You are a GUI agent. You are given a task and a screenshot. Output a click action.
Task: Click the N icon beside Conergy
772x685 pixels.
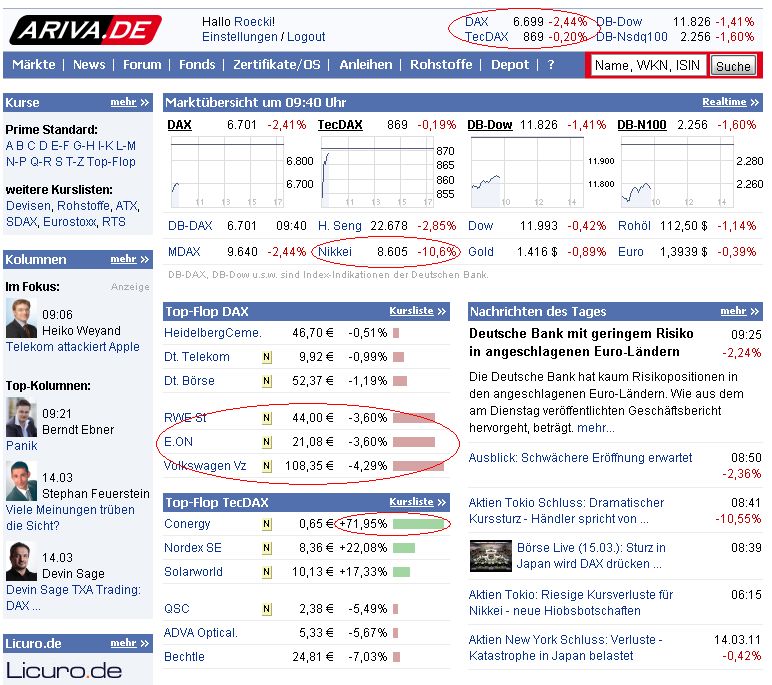click(266, 524)
